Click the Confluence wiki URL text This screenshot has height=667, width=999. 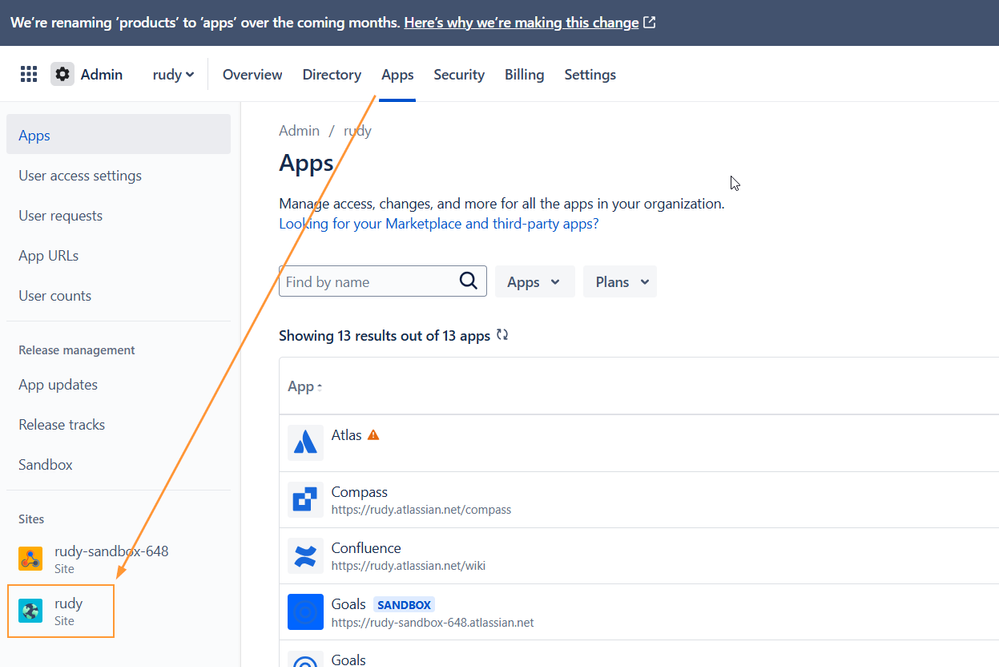[x=408, y=566]
